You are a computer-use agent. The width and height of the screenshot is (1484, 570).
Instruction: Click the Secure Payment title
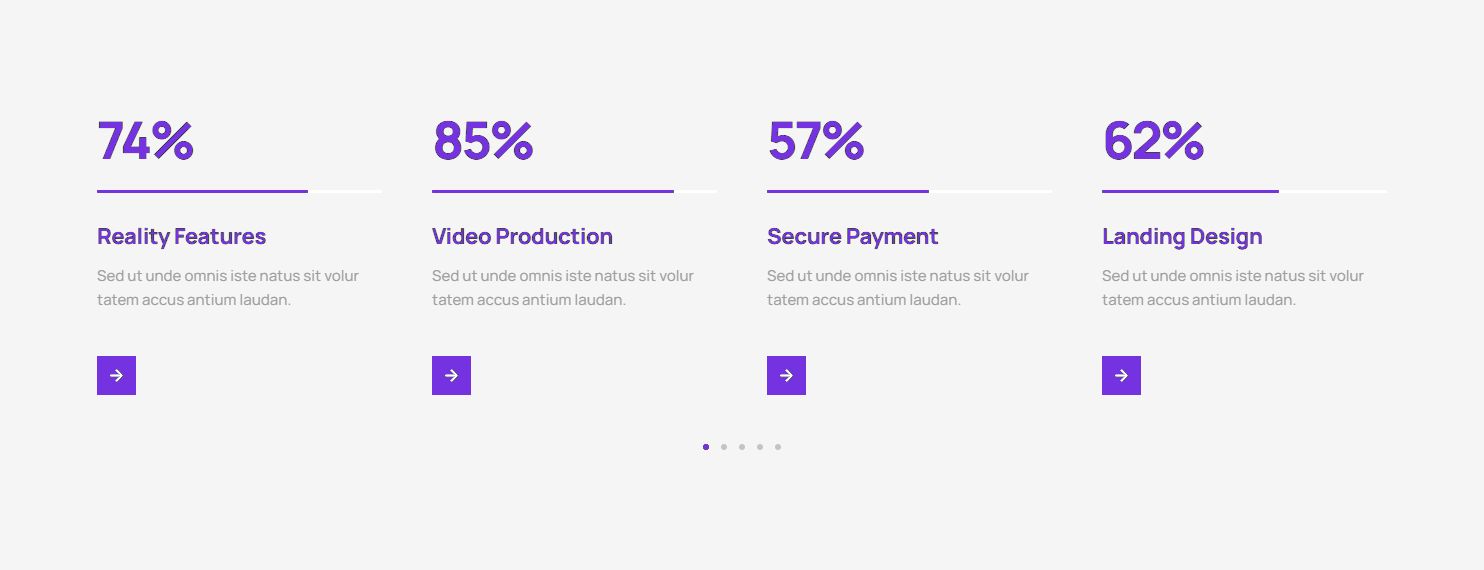point(852,237)
